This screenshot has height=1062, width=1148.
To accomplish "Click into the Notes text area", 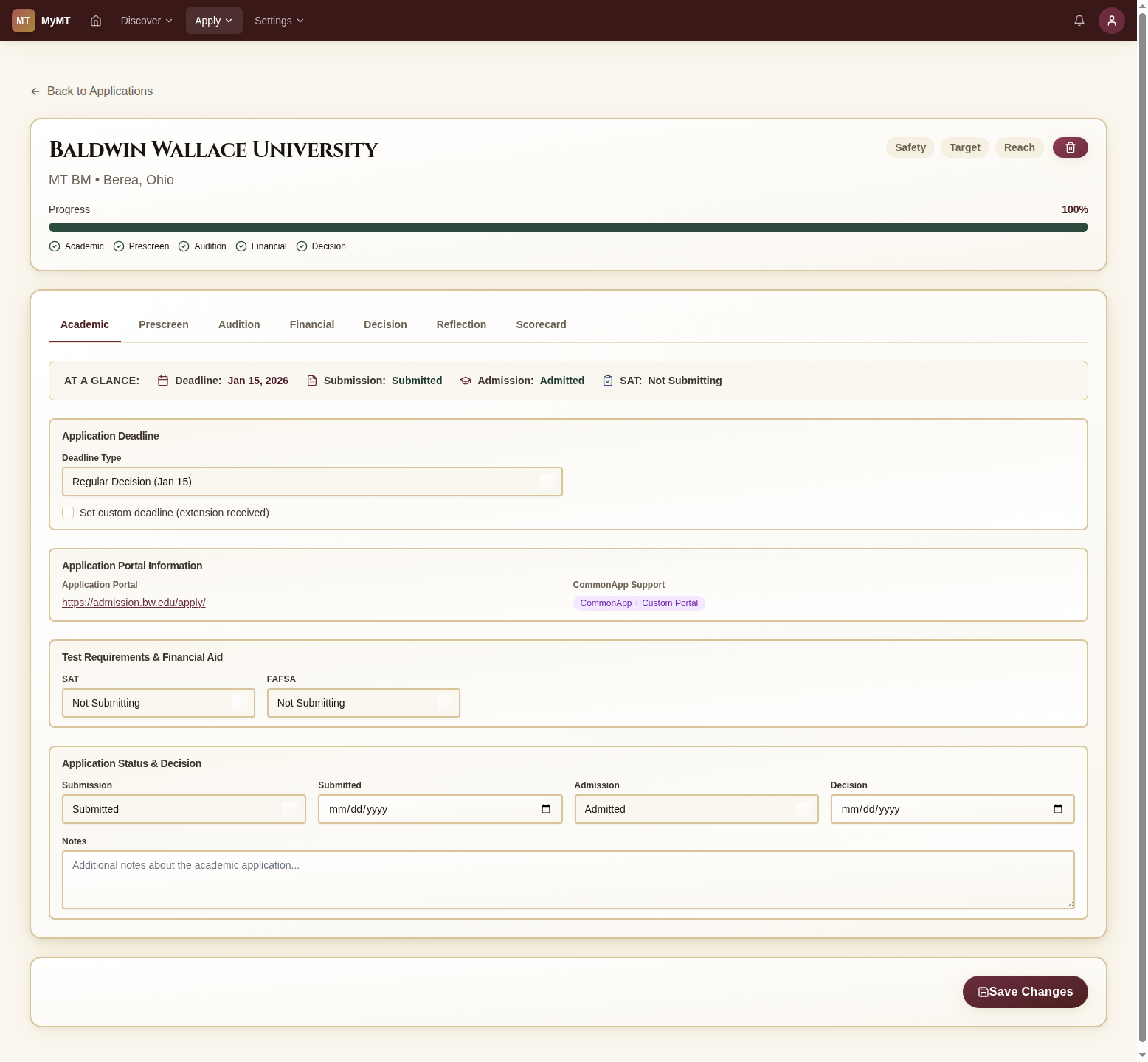I will (x=568, y=879).
